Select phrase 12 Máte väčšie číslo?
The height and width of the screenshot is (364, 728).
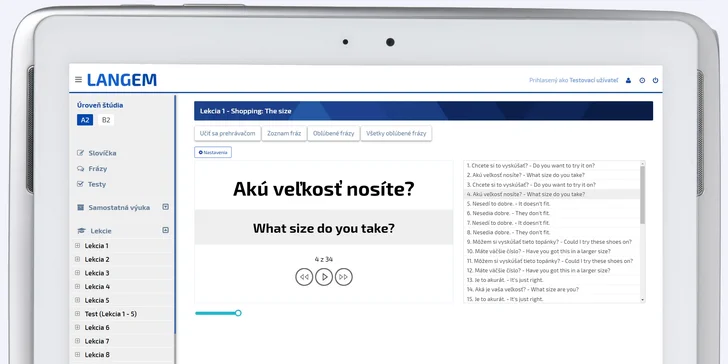552,270
